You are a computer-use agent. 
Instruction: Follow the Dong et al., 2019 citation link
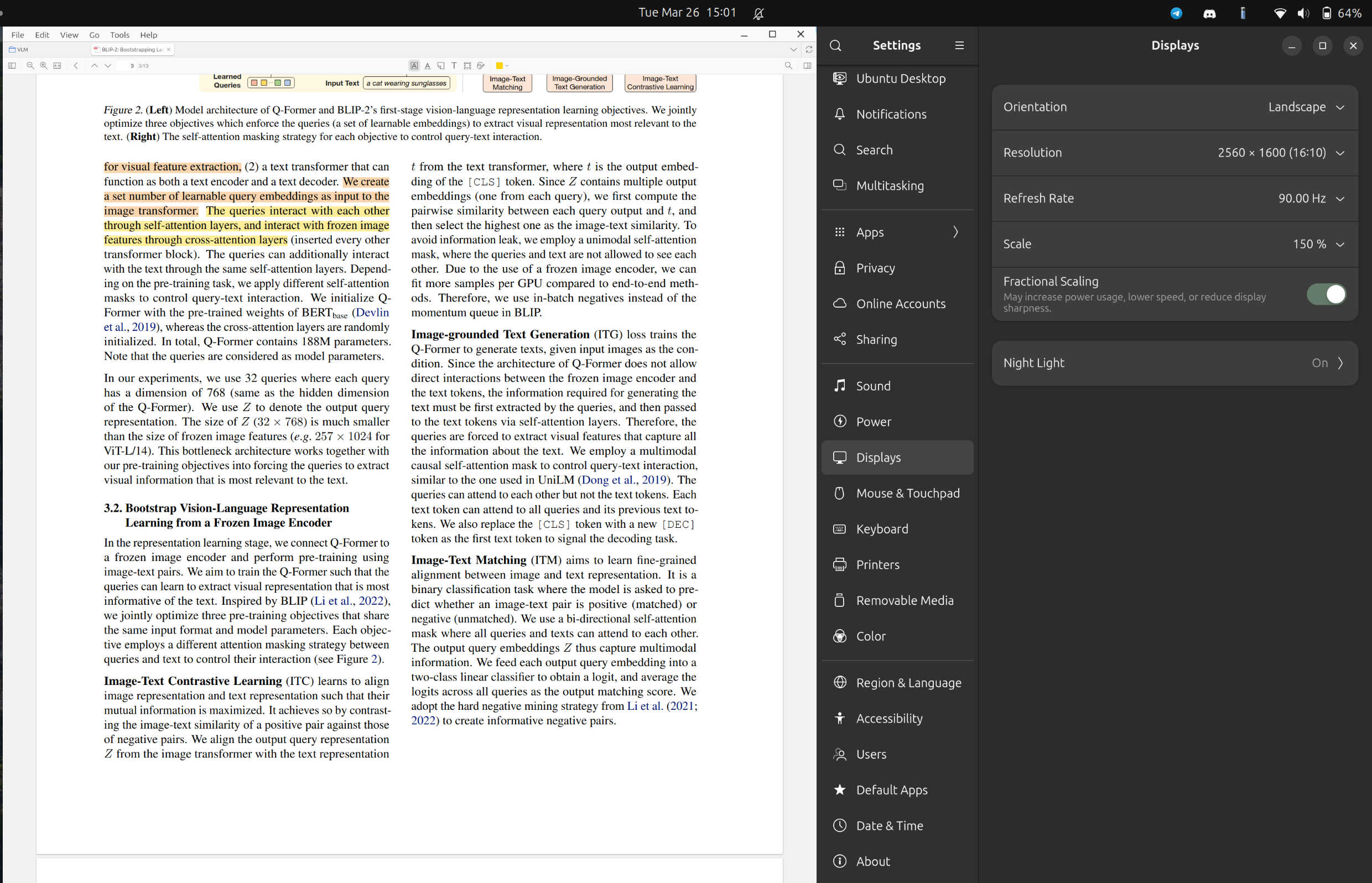625,480
